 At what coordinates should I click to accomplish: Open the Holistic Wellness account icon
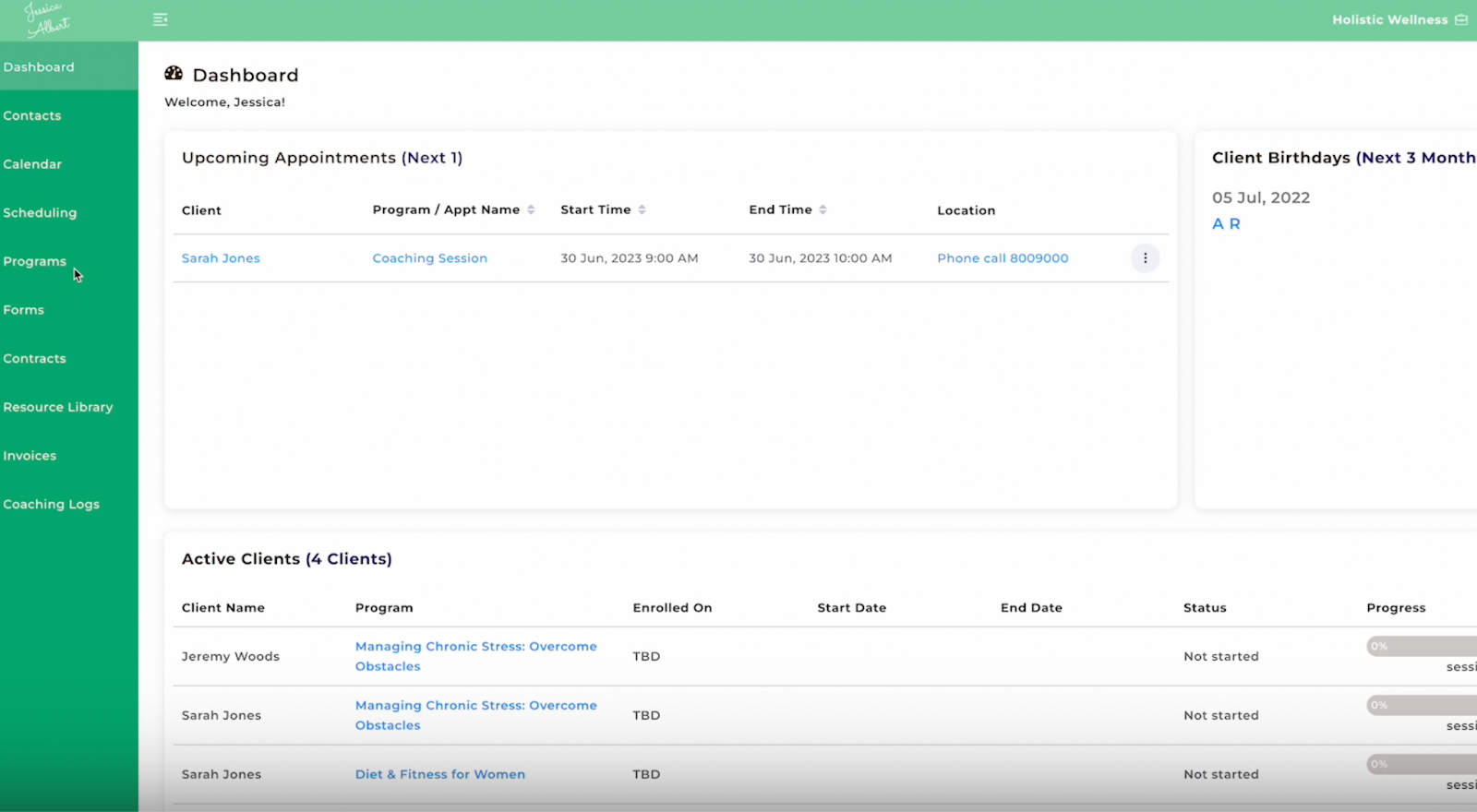1461,19
